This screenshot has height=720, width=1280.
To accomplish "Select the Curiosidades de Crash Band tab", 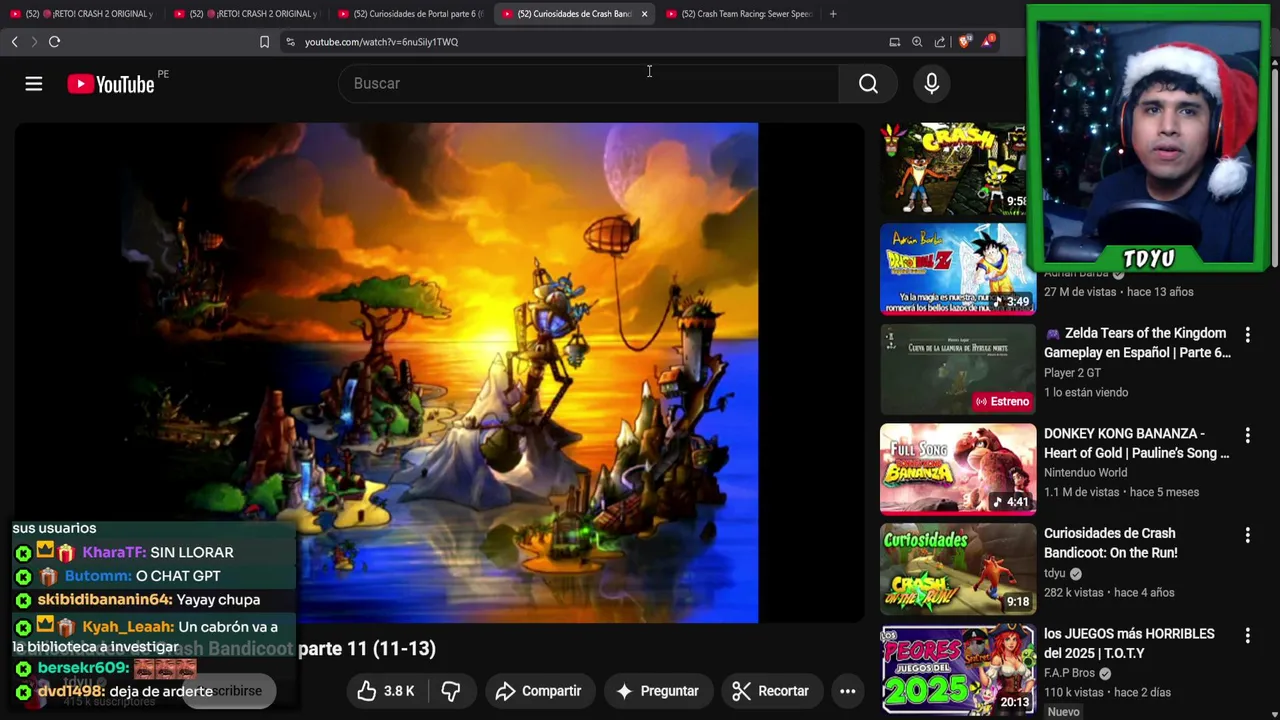I will pos(573,14).
